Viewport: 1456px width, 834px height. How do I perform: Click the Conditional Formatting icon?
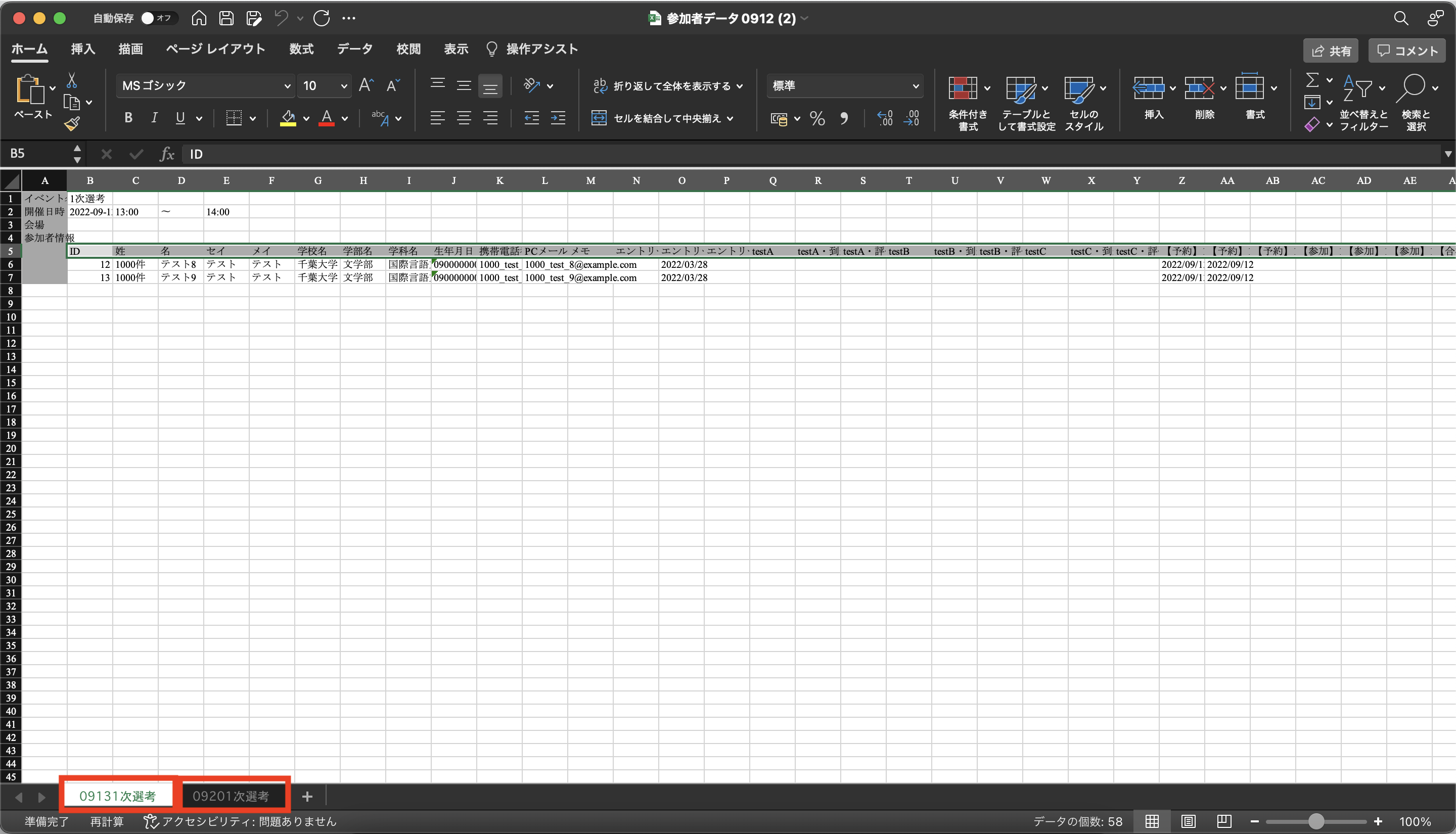click(963, 88)
